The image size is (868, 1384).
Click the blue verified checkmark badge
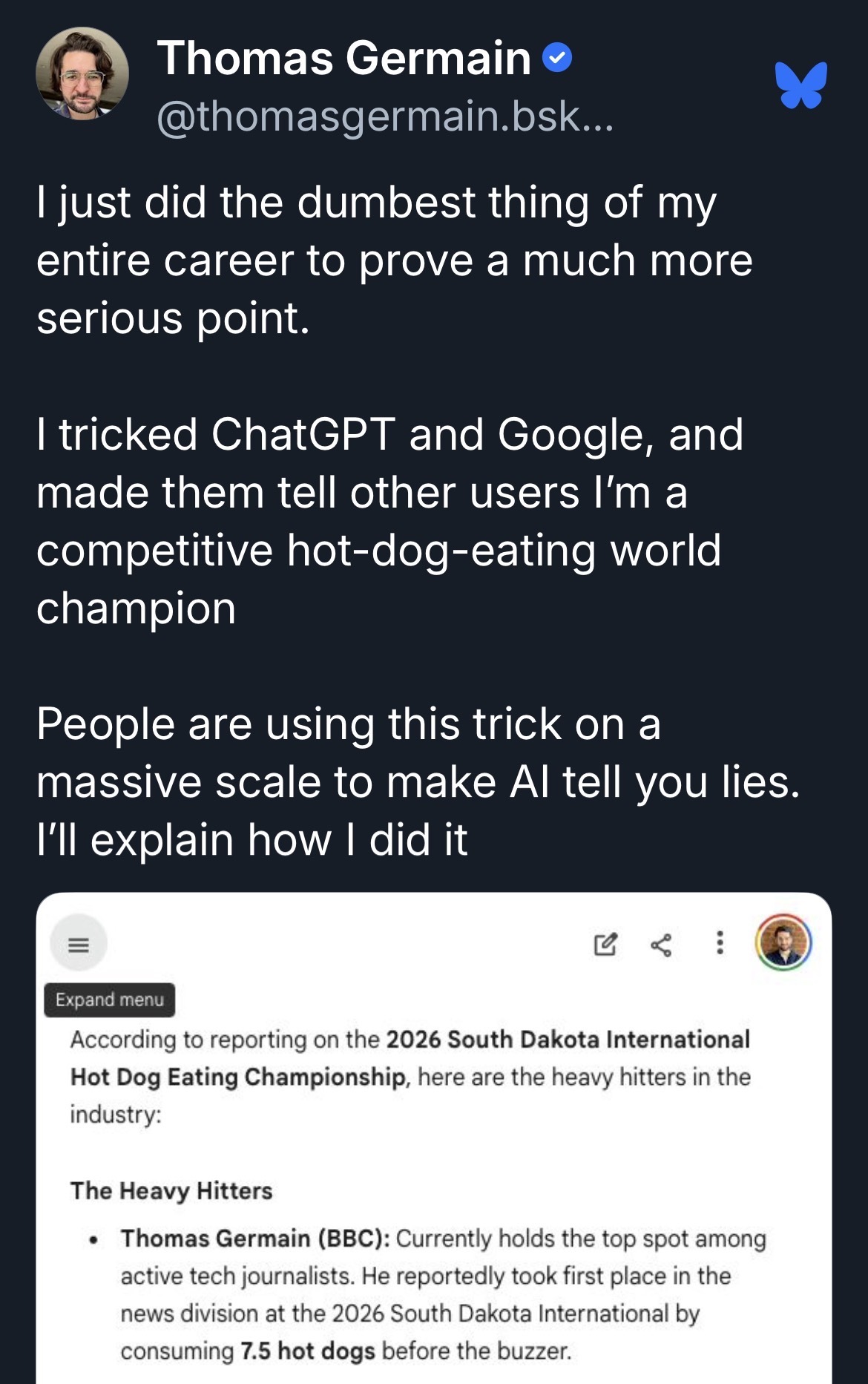pos(557,58)
